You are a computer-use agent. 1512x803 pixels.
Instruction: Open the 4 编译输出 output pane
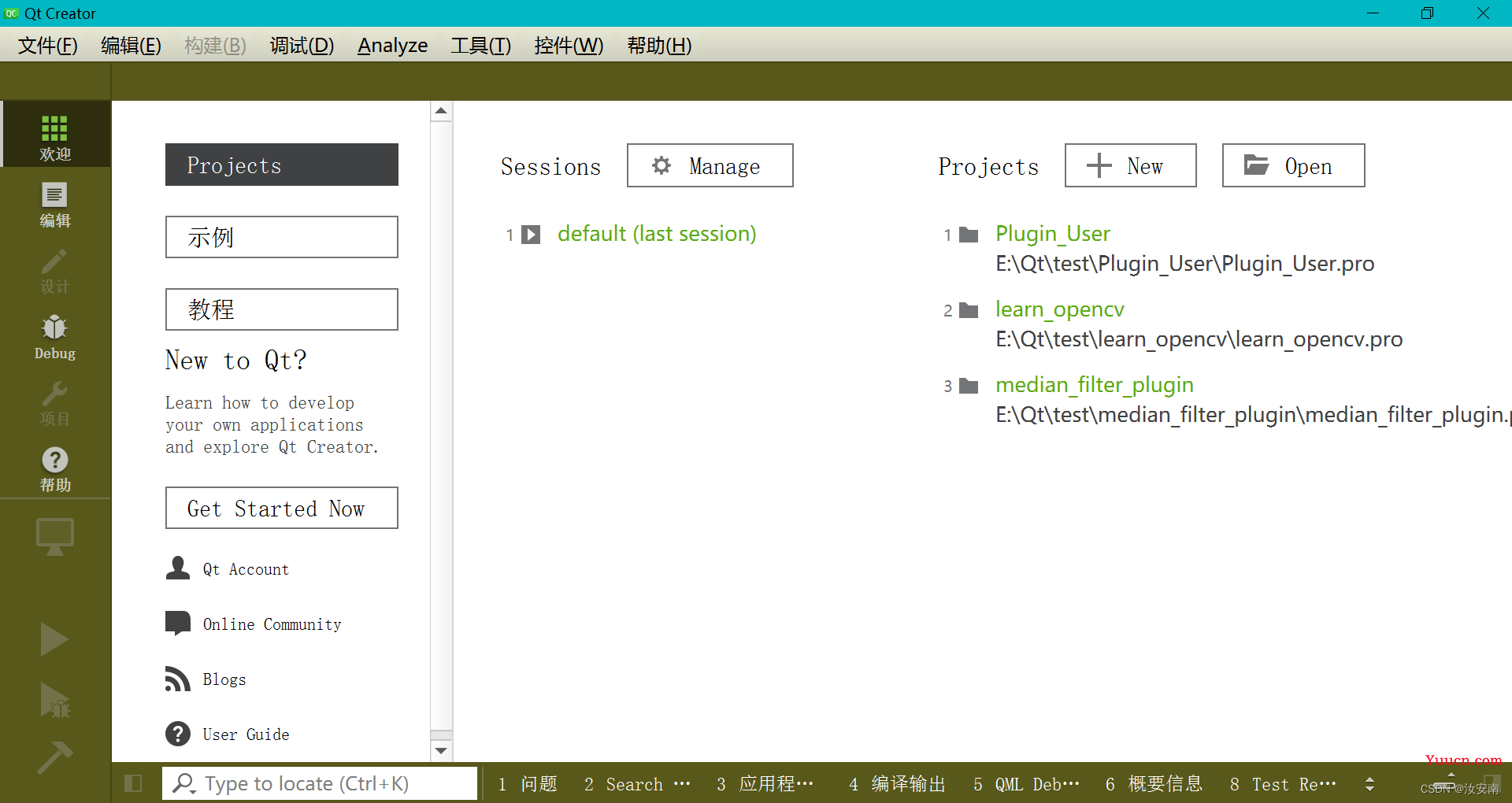897,784
